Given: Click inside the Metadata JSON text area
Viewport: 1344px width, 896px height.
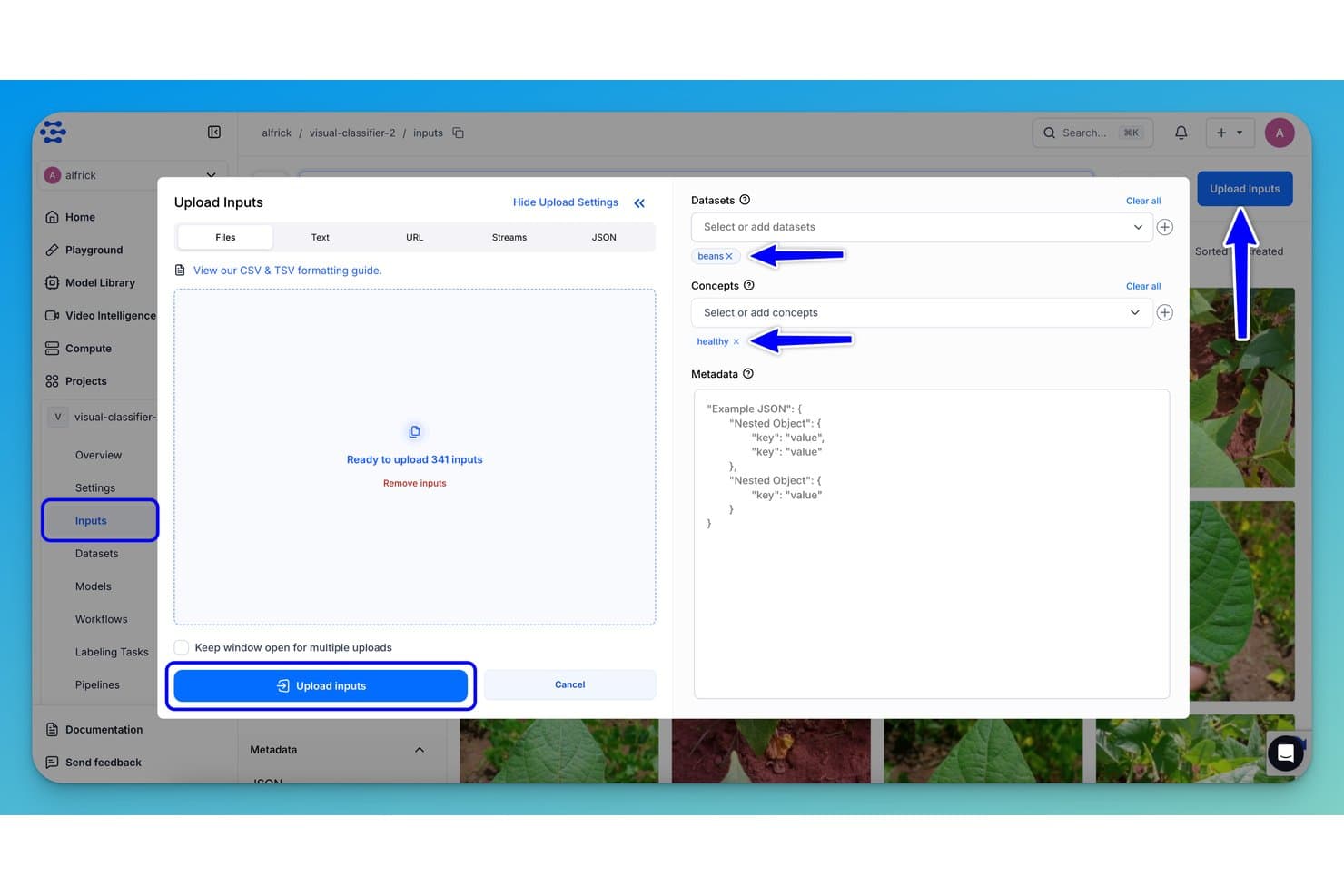Looking at the screenshot, I should [x=931, y=544].
